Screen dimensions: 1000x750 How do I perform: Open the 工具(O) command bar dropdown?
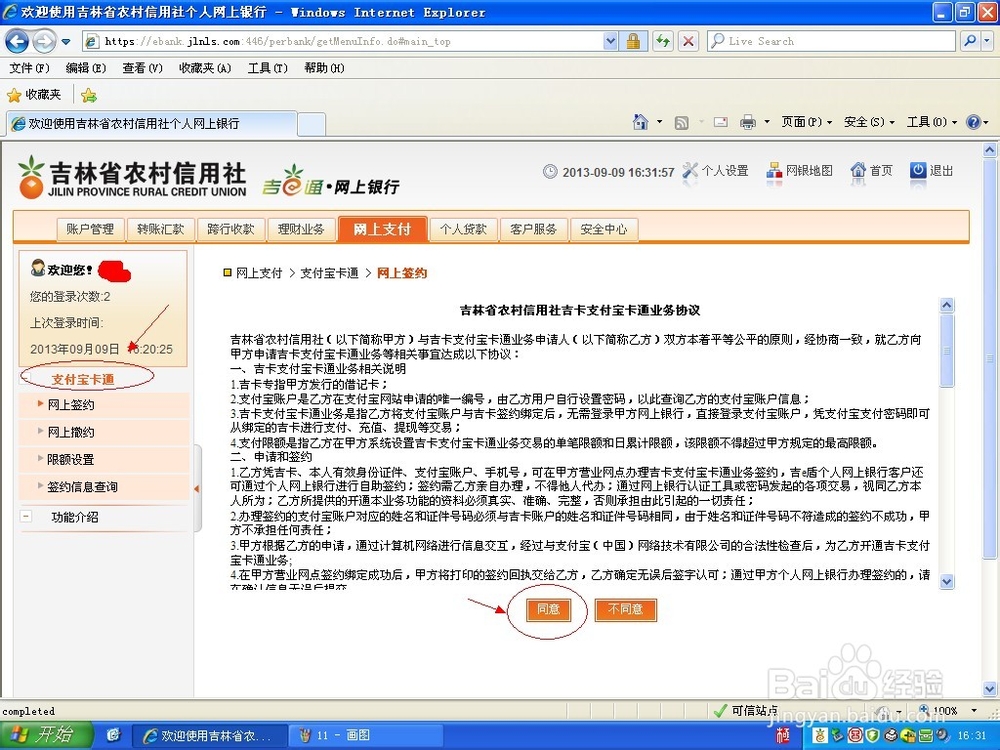(x=931, y=122)
